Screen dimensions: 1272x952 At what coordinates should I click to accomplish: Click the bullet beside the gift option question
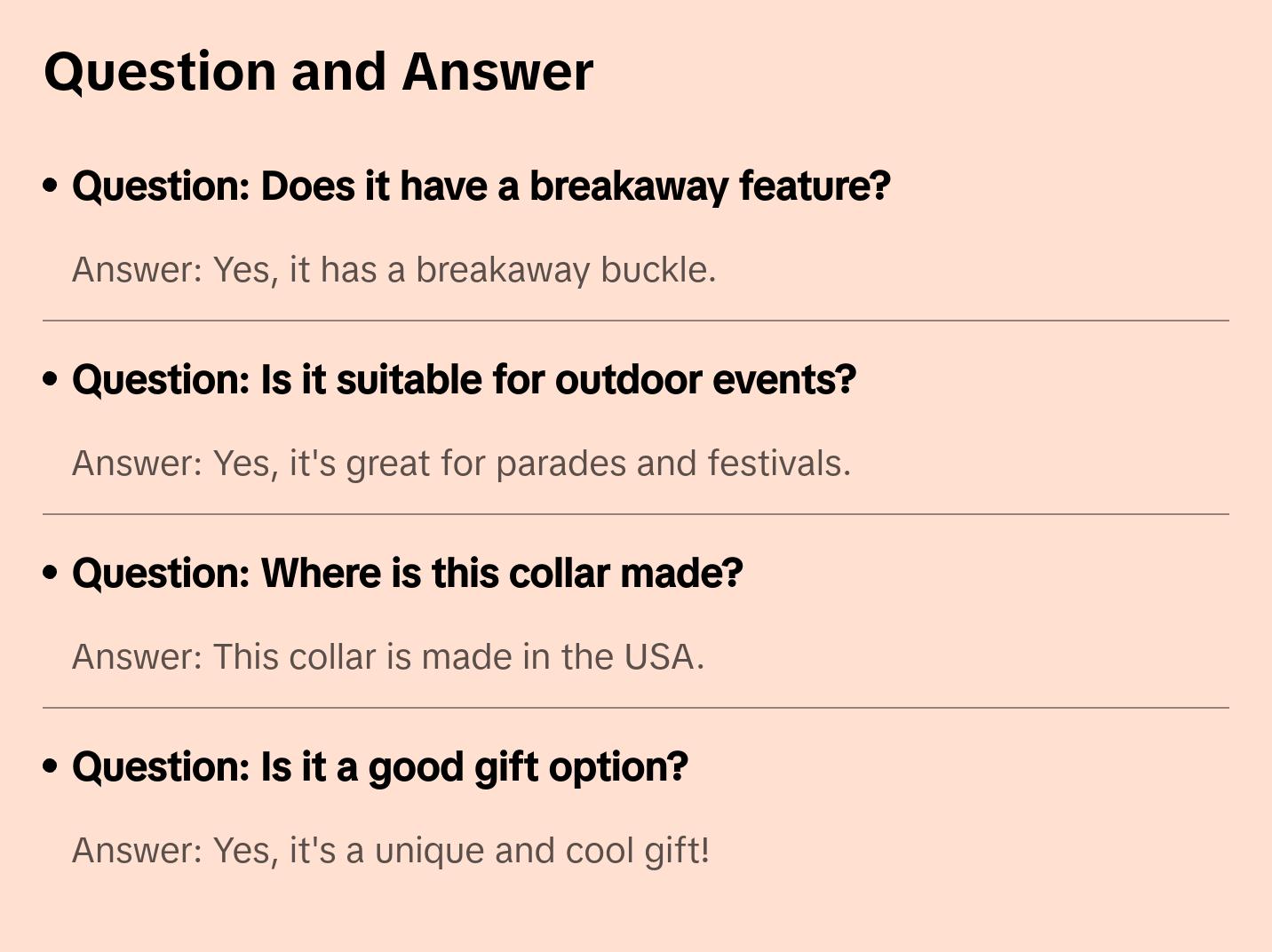(51, 766)
